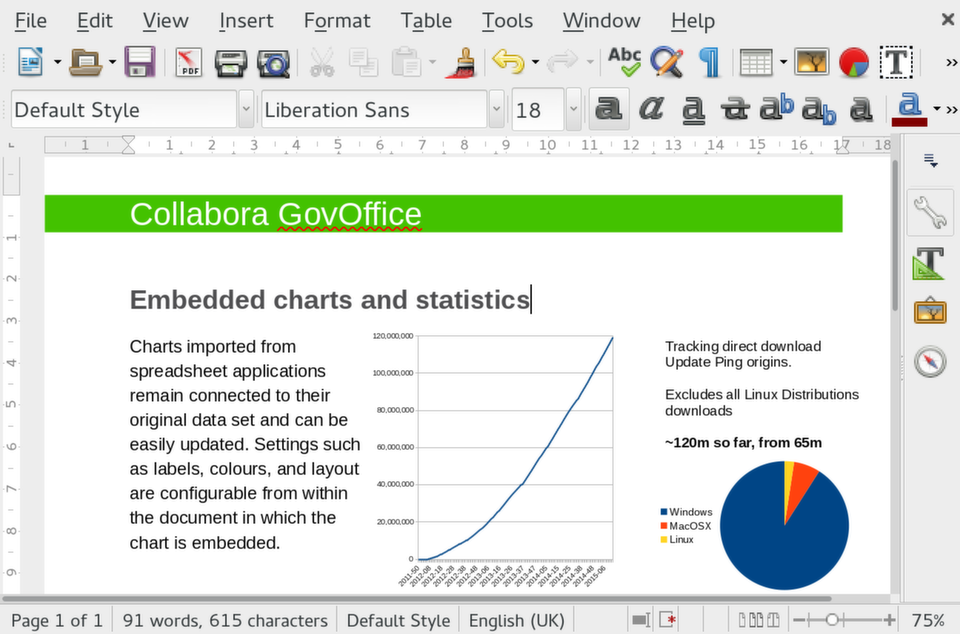
Task: Apply dark red font color
Action: 909,109
